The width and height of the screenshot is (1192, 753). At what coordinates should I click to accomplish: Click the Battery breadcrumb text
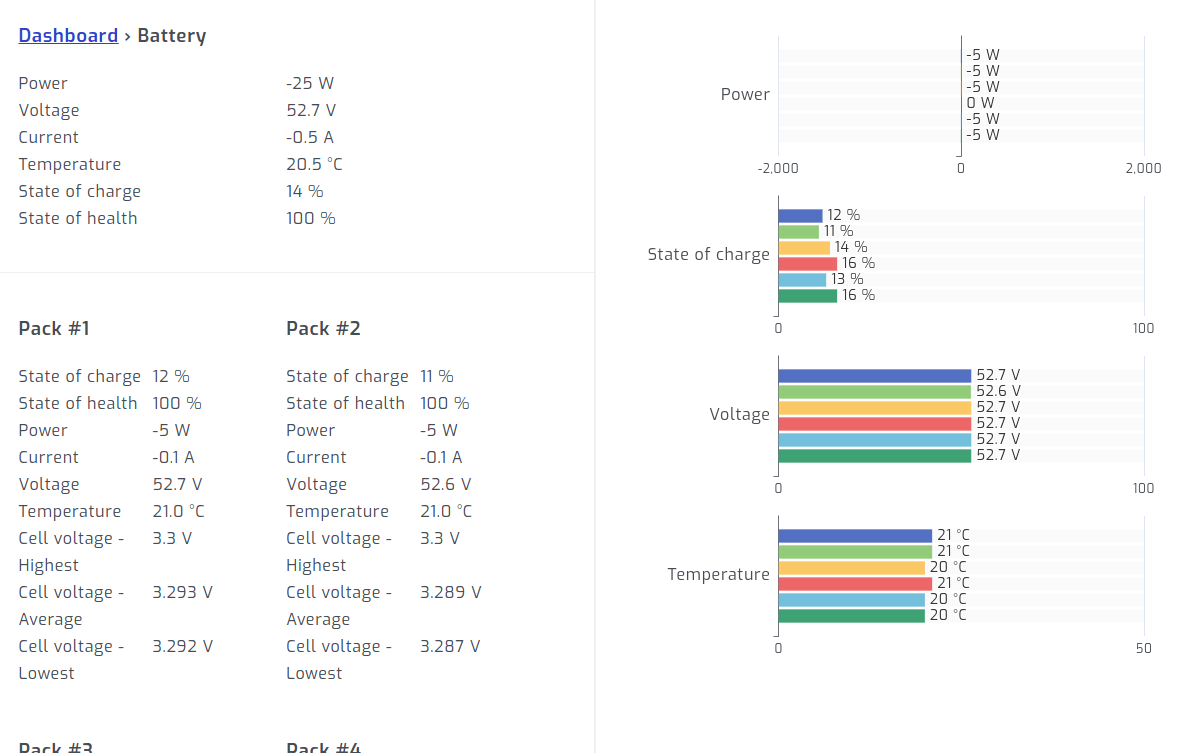(x=172, y=36)
